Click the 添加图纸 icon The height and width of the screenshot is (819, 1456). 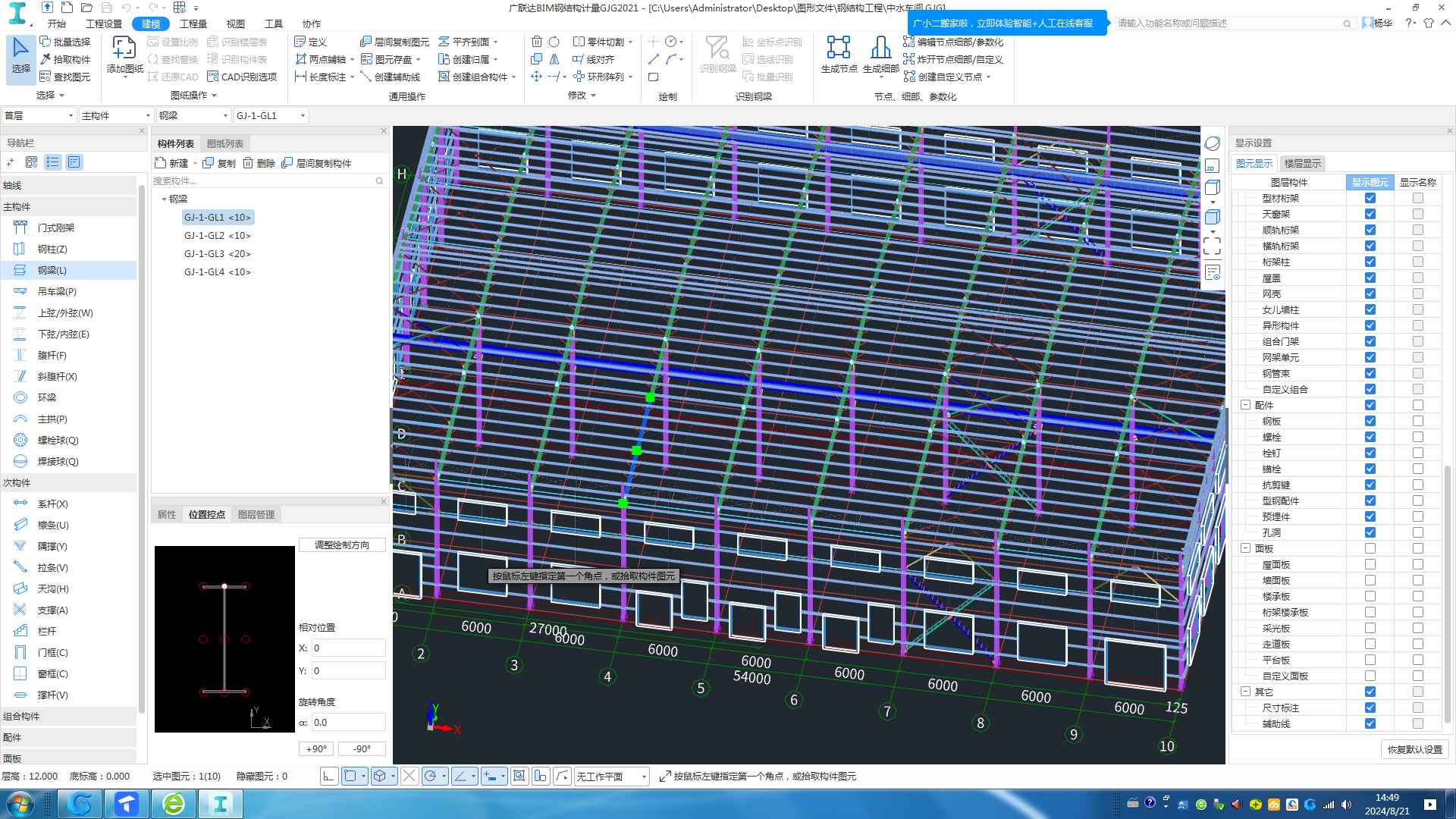pos(124,55)
